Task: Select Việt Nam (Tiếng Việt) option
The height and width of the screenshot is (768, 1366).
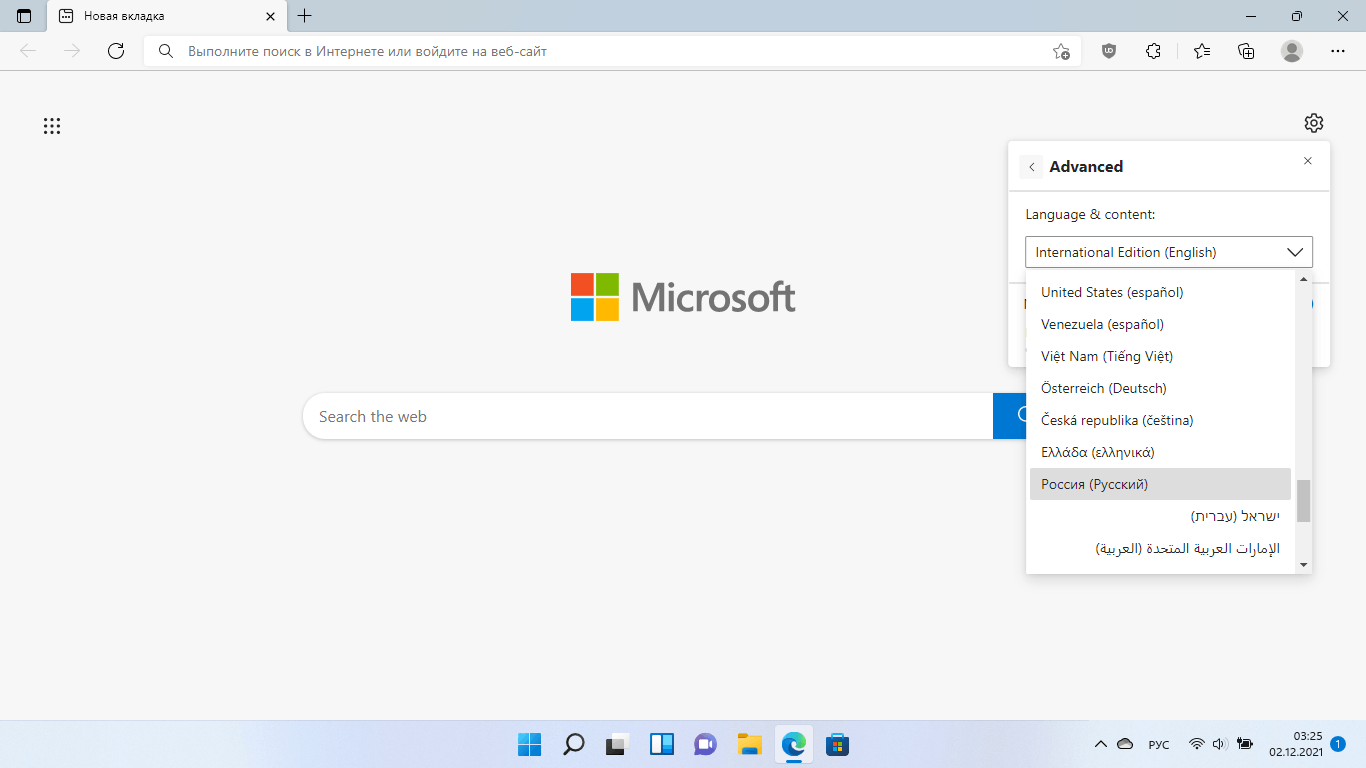Action: coord(1160,356)
